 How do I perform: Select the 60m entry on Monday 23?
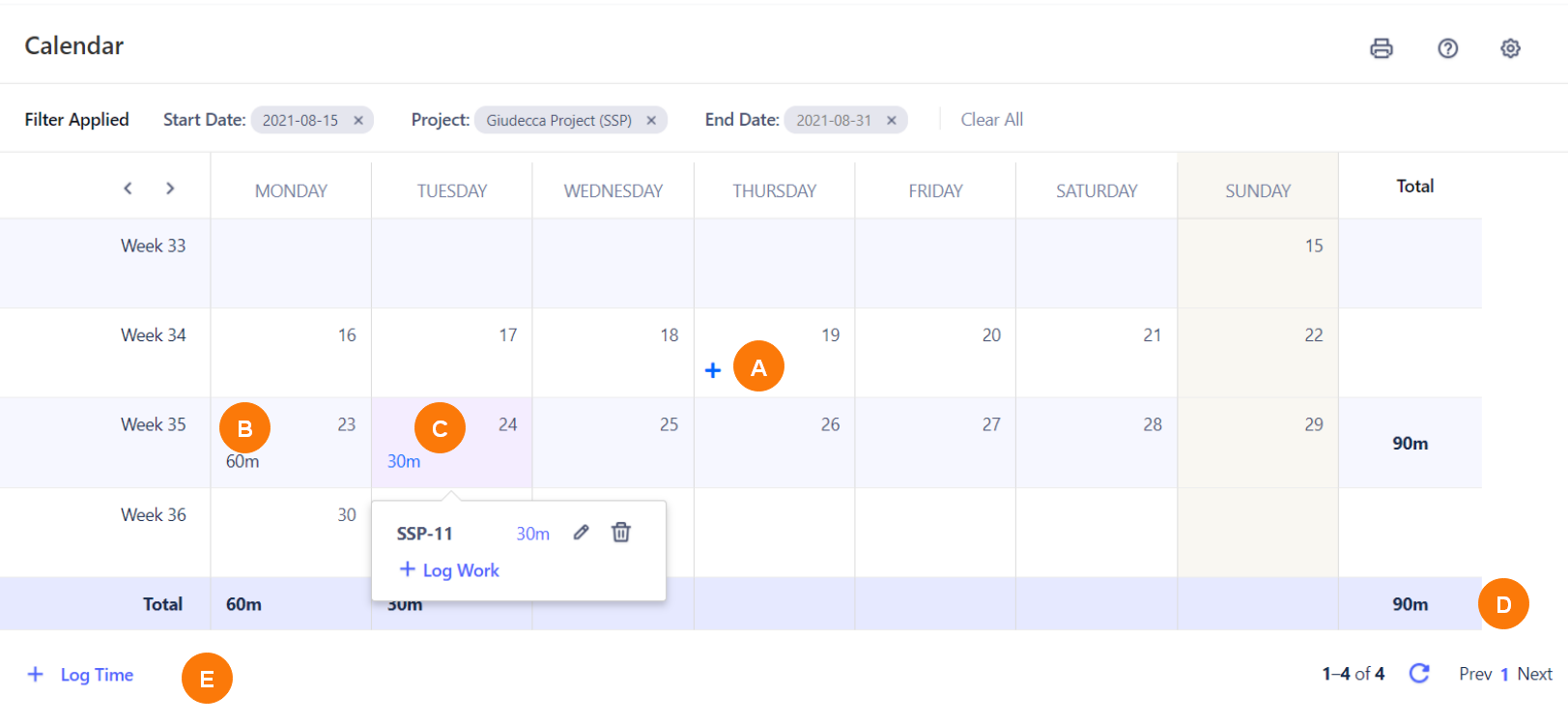click(242, 462)
